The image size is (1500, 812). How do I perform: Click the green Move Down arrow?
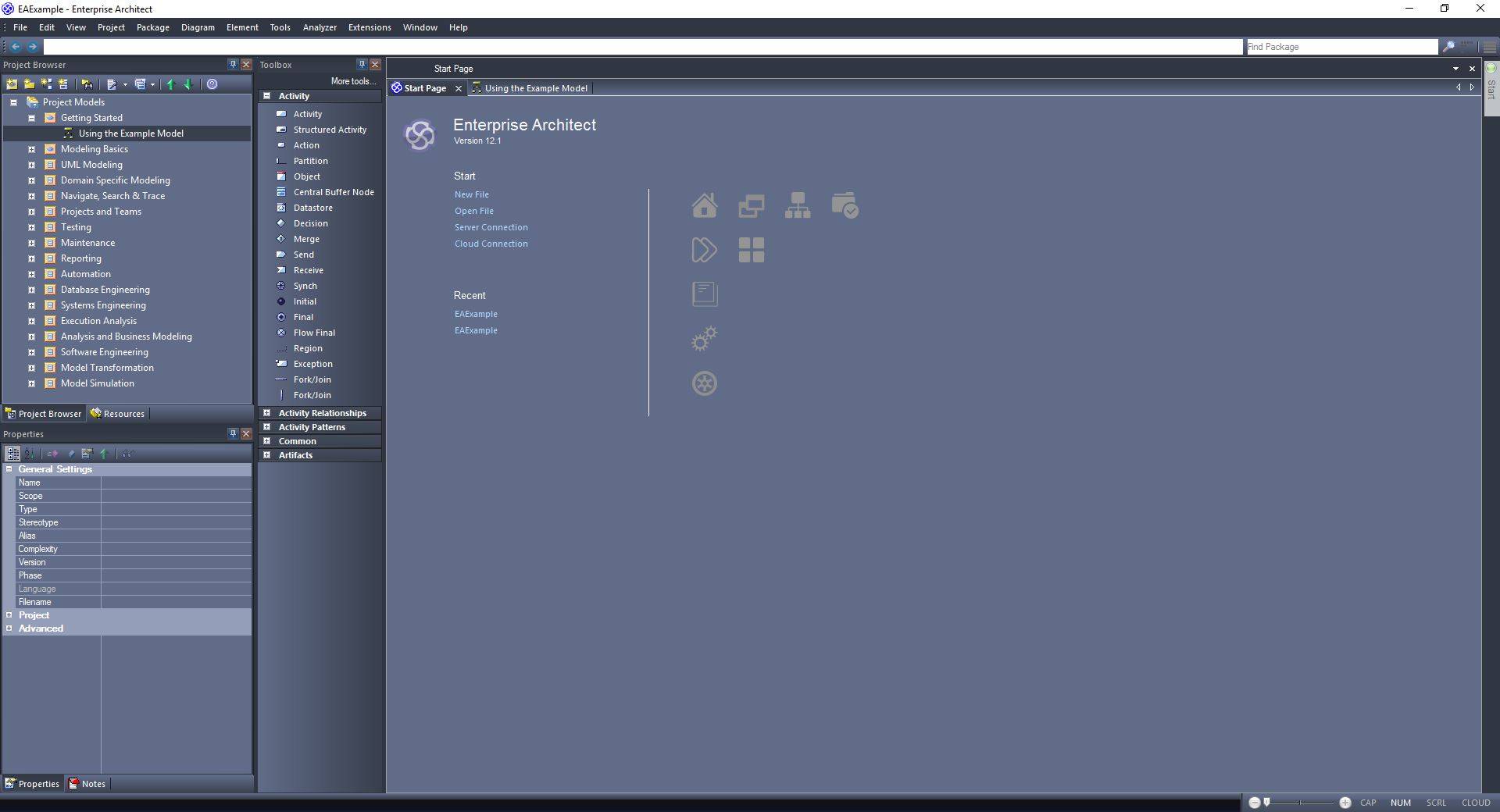[x=188, y=84]
